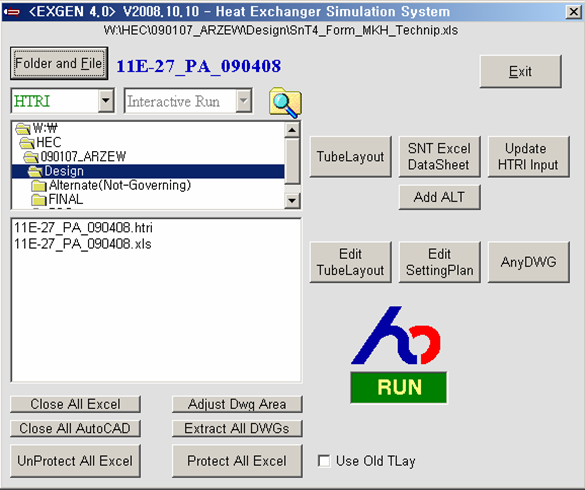This screenshot has width=585, height=490.
Task: Click the magnifier folder search icon
Action: click(x=285, y=103)
